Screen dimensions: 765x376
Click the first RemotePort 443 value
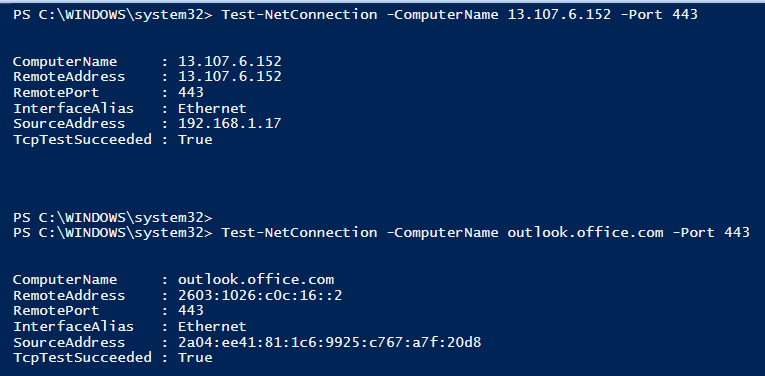click(x=191, y=92)
